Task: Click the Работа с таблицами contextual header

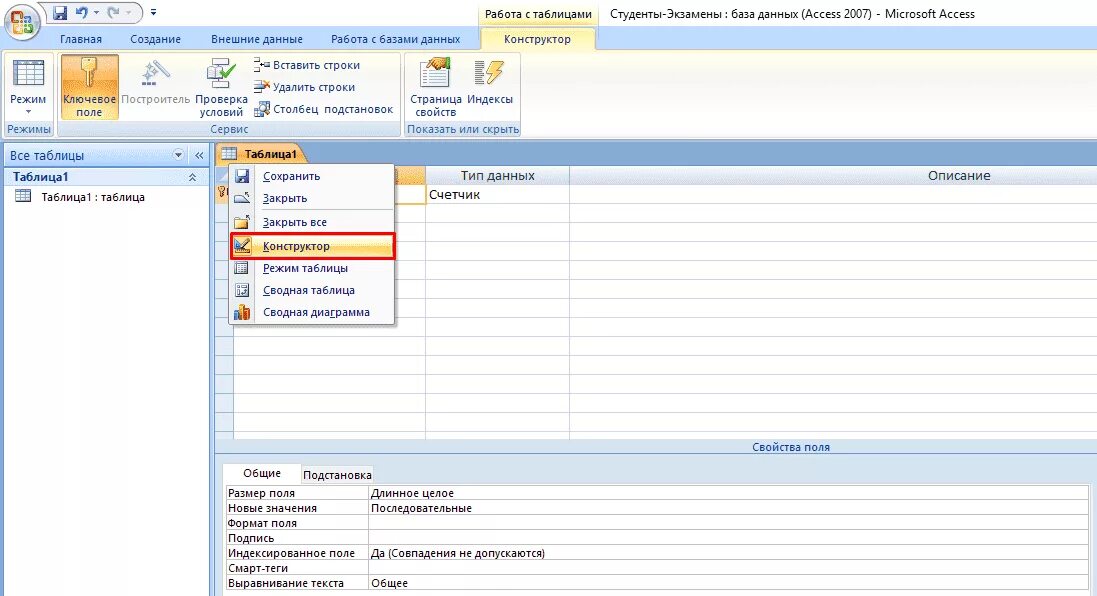Action: pyautogui.click(x=538, y=14)
